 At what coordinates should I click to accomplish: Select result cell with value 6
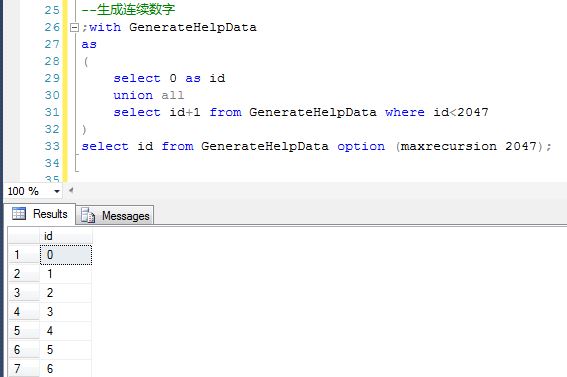point(65,369)
